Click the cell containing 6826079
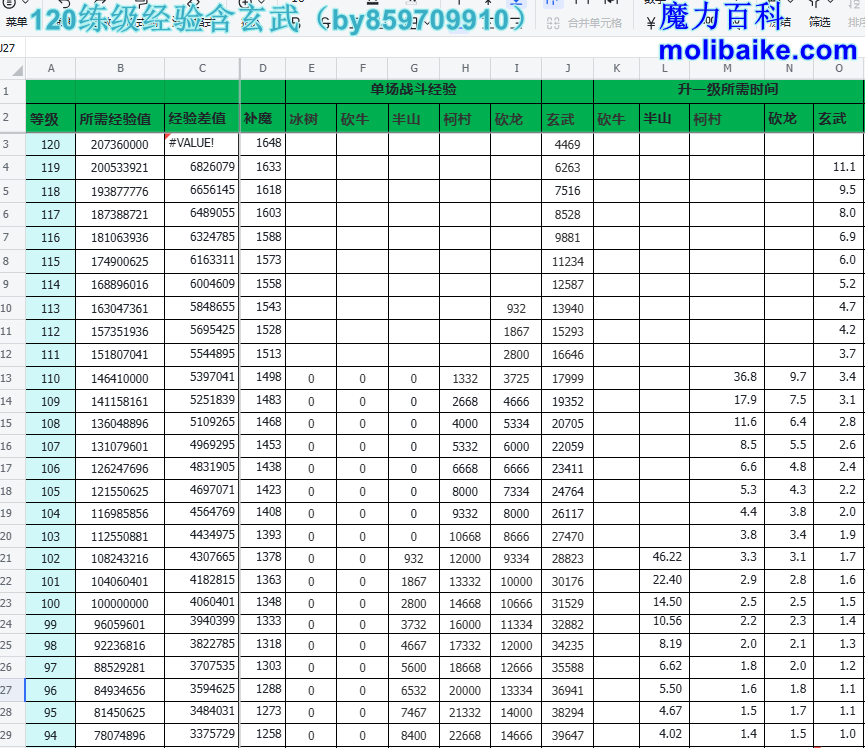The height and width of the screenshot is (748, 865). coord(202,167)
